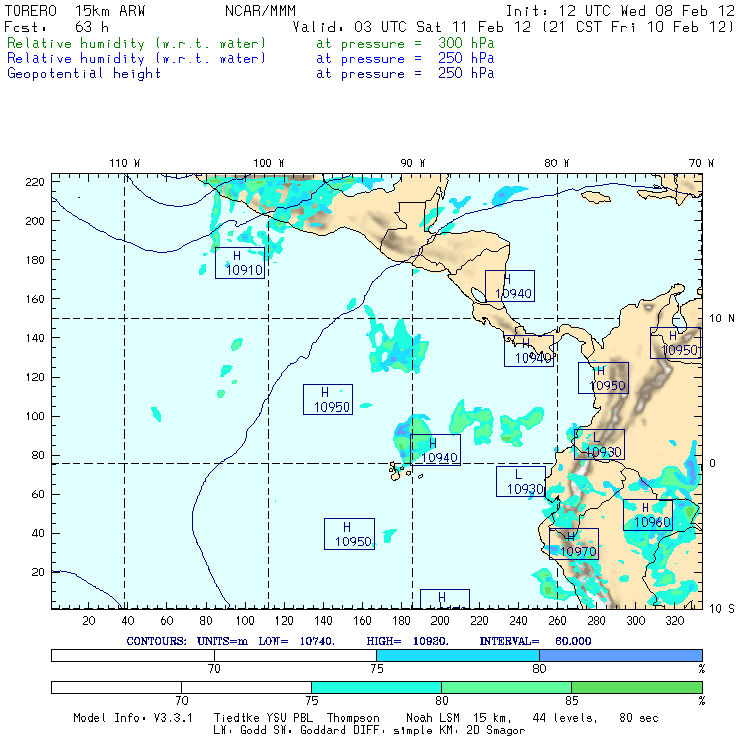Click the H 10910 high pressure label
This screenshot has width=740, height=740.
coord(240,263)
